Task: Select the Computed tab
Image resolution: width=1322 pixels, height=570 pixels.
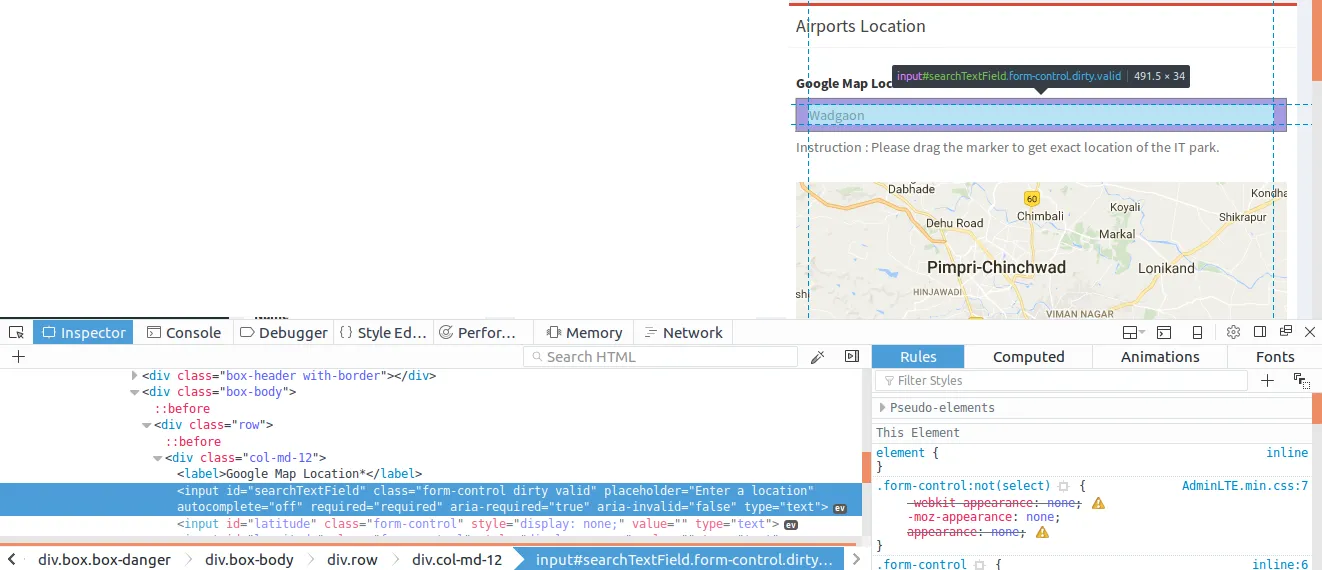Action: click(1028, 356)
